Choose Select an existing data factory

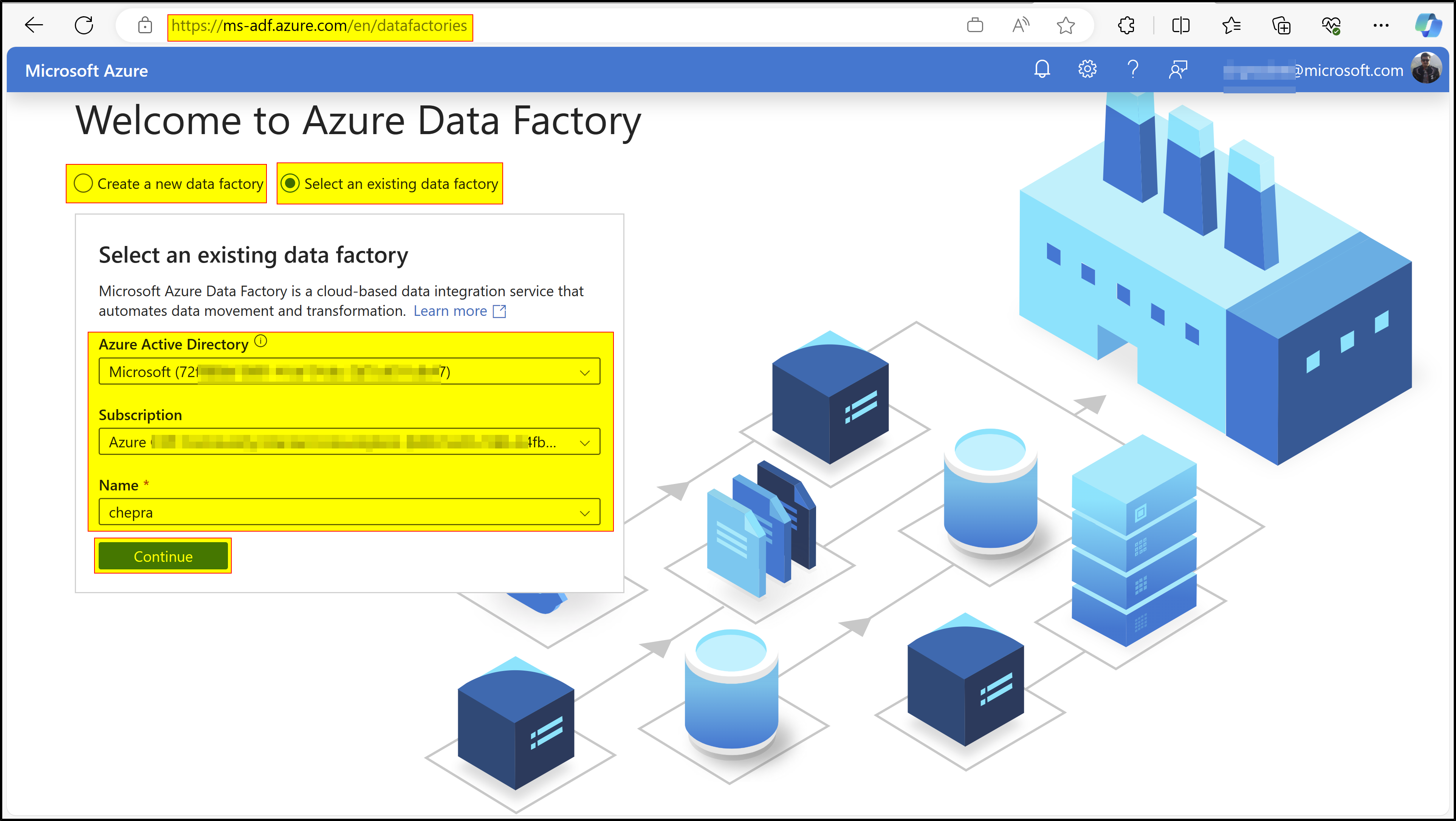click(x=290, y=184)
